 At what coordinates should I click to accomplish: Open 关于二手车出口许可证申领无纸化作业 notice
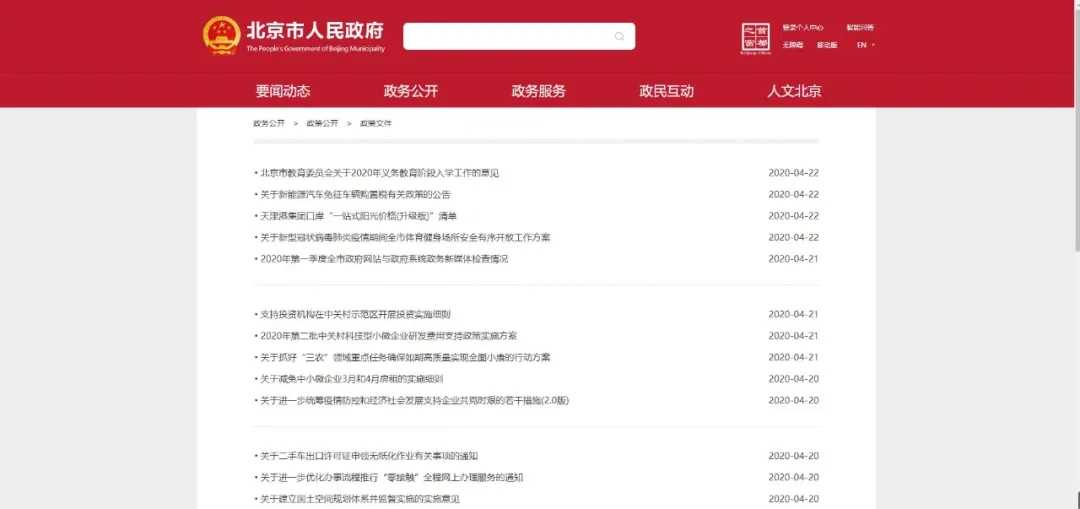(369, 456)
